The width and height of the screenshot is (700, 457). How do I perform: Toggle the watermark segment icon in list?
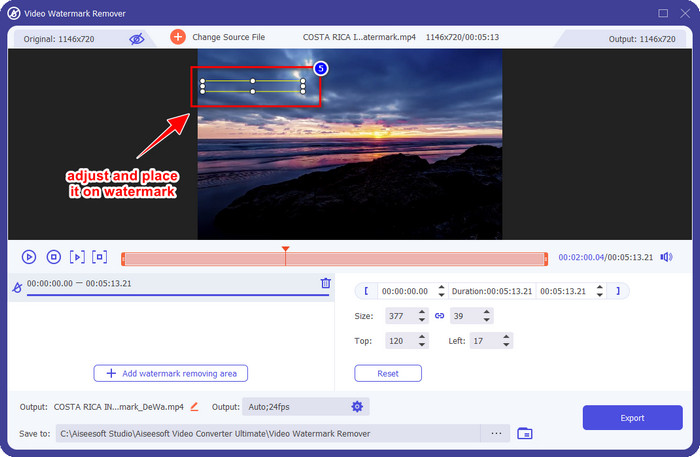pyautogui.click(x=16, y=286)
